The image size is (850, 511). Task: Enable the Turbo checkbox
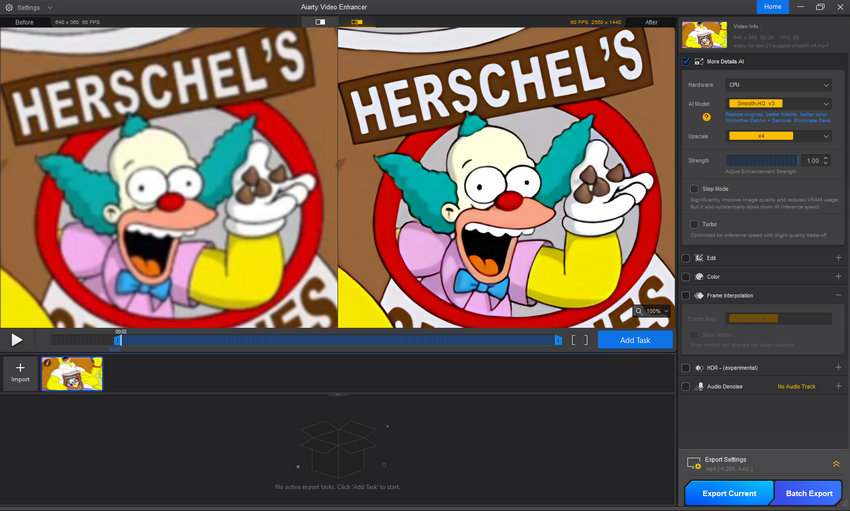tap(694, 224)
